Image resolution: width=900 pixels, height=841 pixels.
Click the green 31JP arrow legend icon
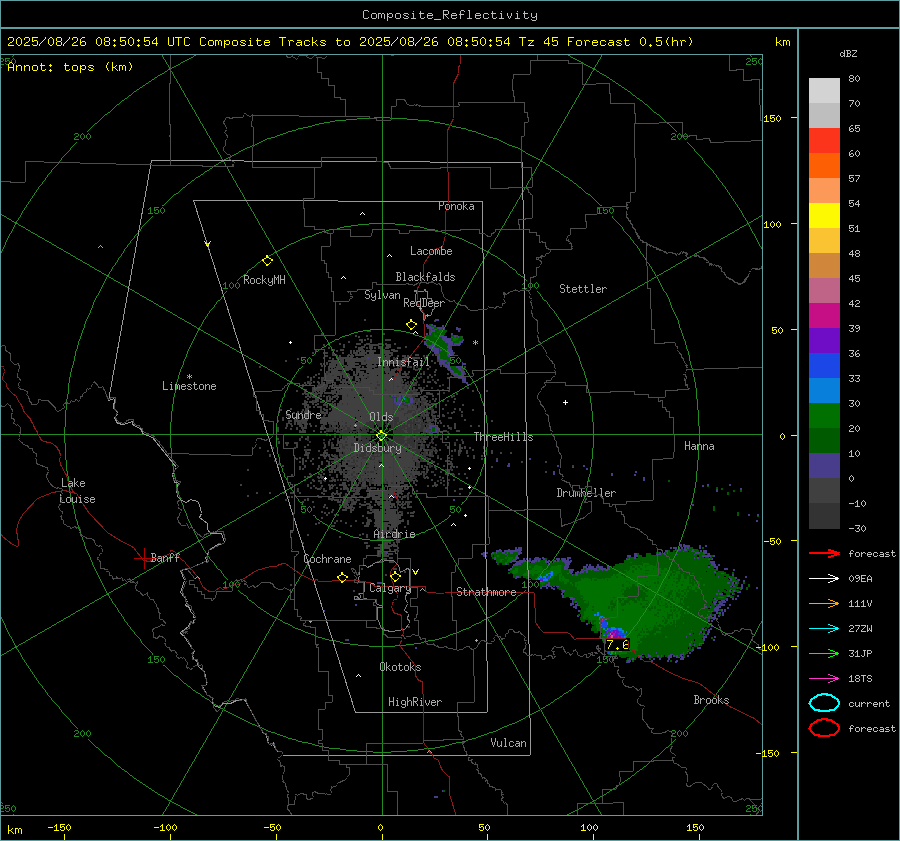coord(824,653)
